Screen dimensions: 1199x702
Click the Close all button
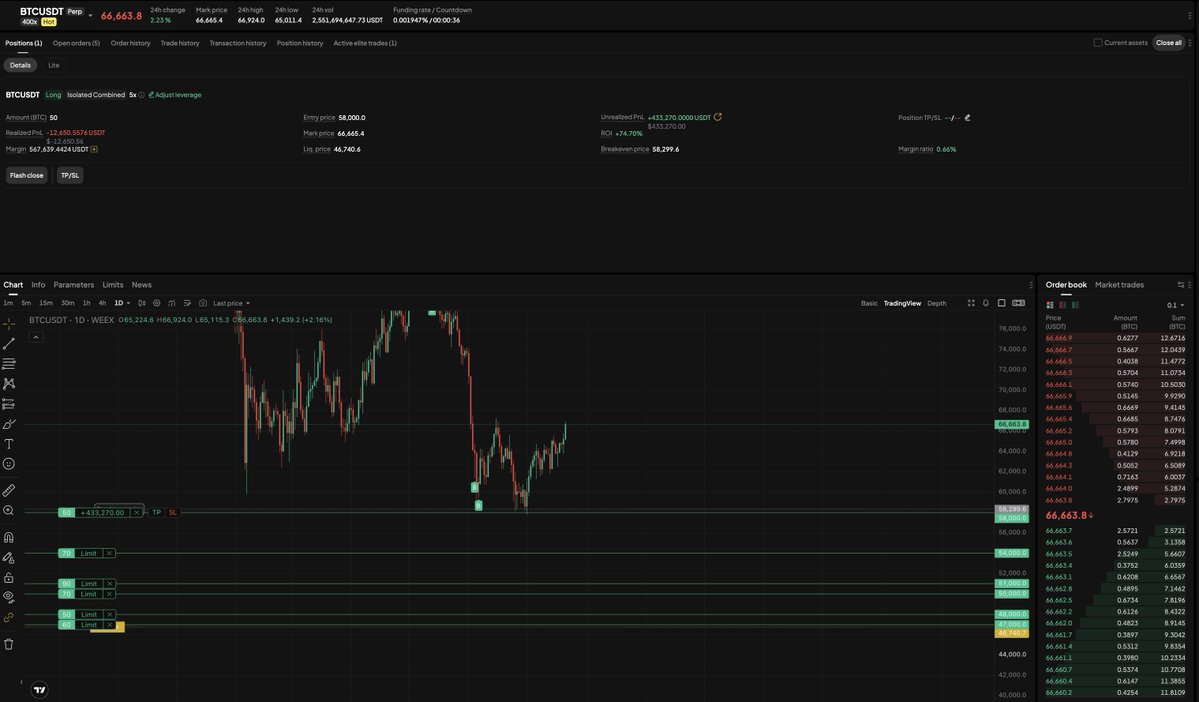click(1168, 43)
